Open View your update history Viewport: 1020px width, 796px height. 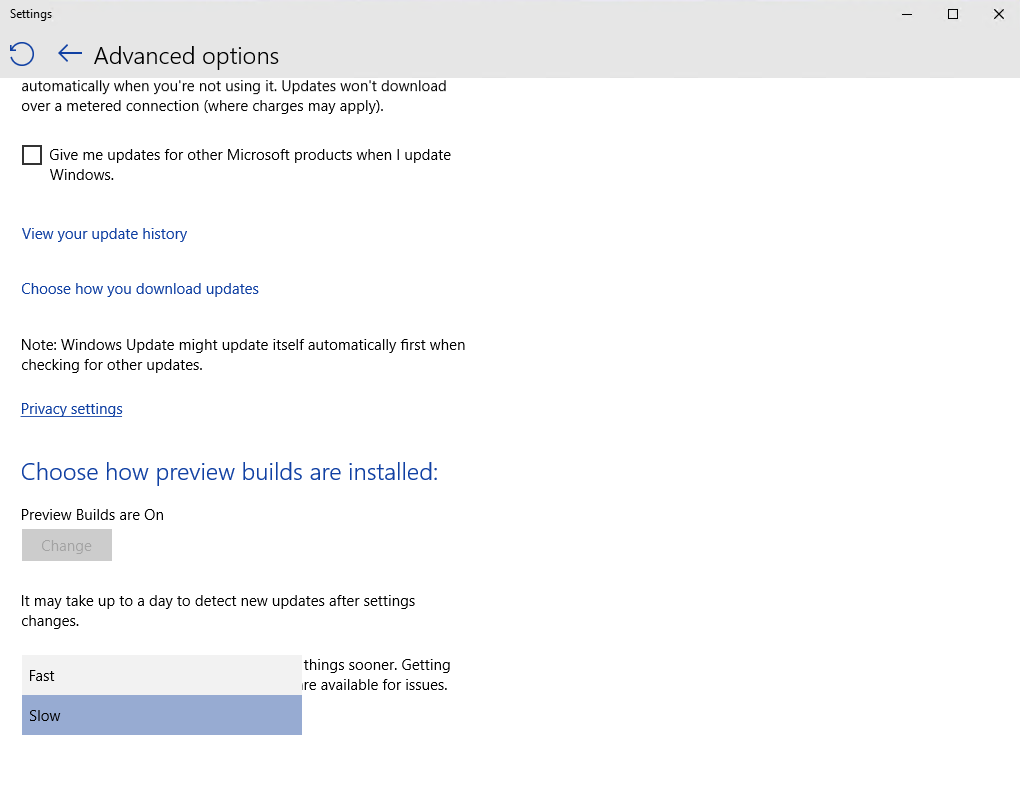click(104, 234)
